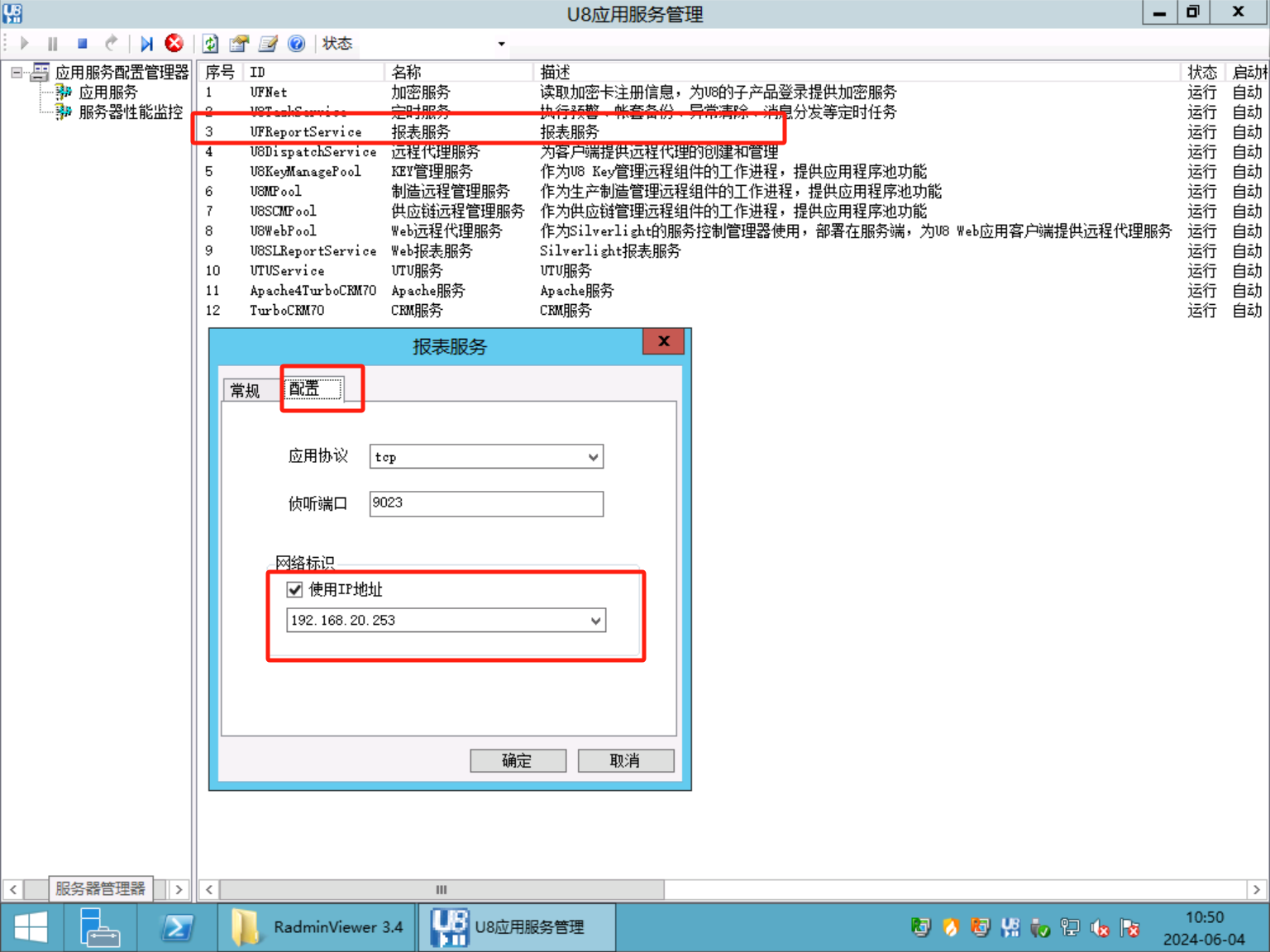Click the 侦听端口 input field

coord(485,503)
